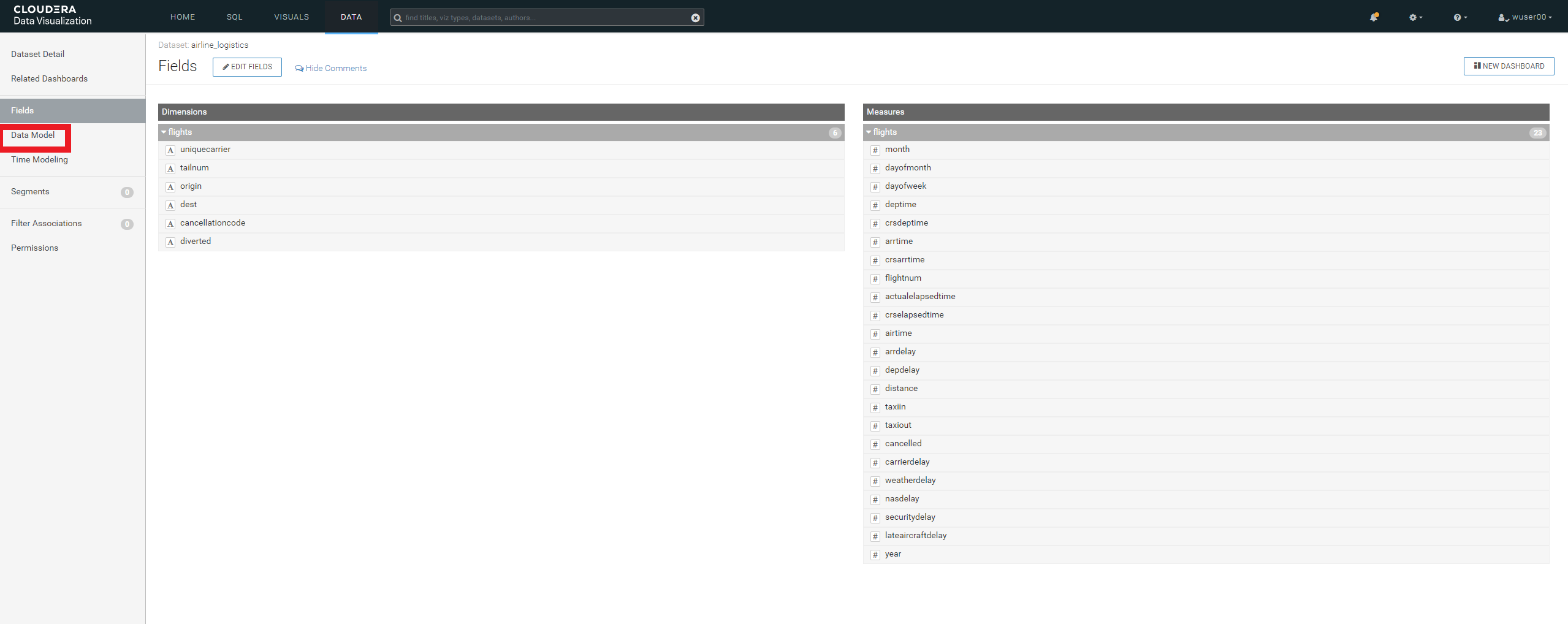
Task: Open Dataset Detail in the sidebar
Action: pyautogui.click(x=37, y=54)
